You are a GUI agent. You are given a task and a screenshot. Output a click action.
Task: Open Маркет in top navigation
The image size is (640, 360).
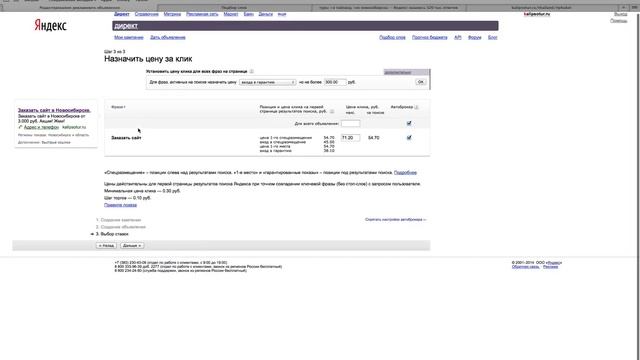[231, 14]
